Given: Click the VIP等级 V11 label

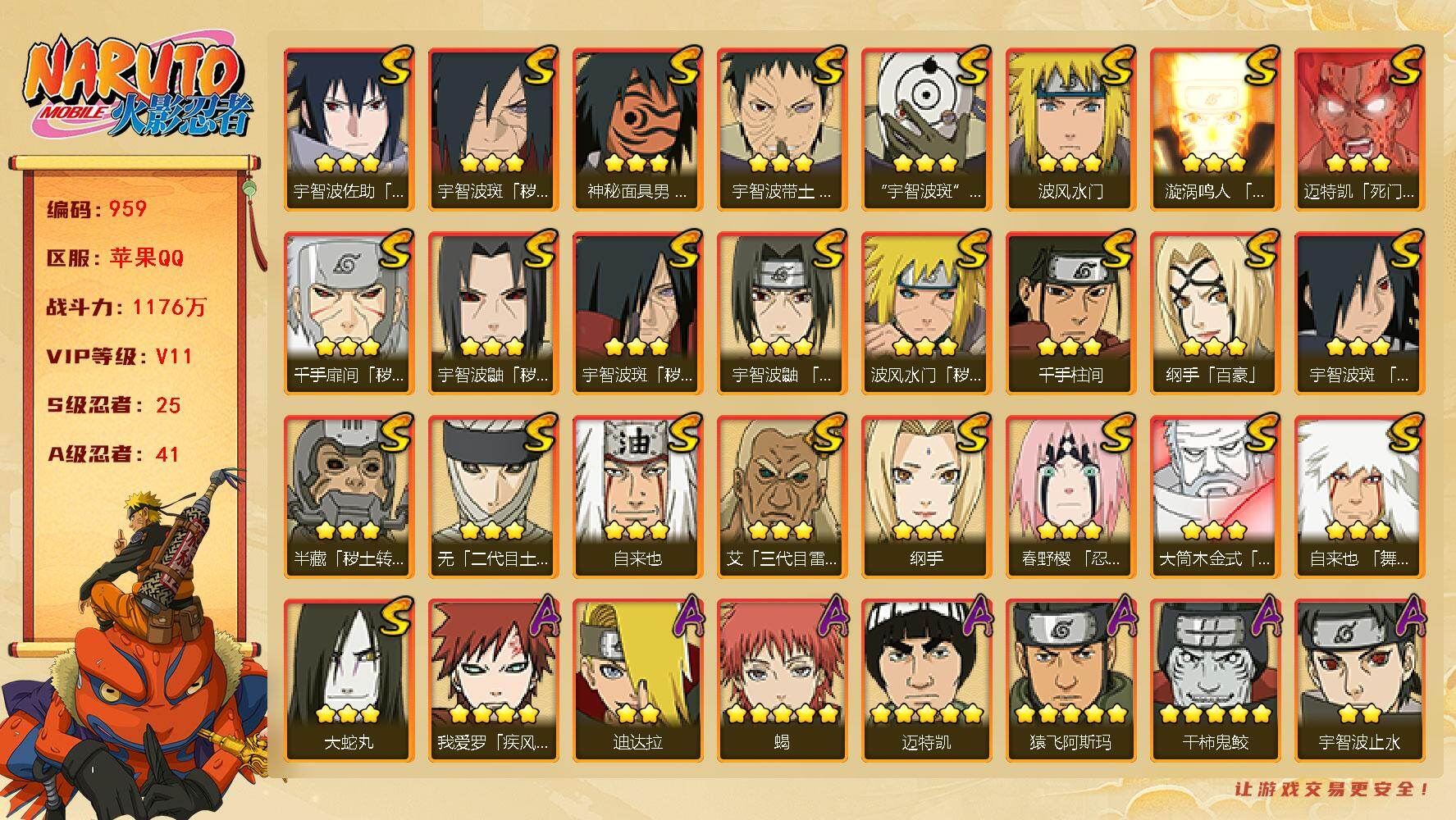Looking at the screenshot, I should point(120,356).
